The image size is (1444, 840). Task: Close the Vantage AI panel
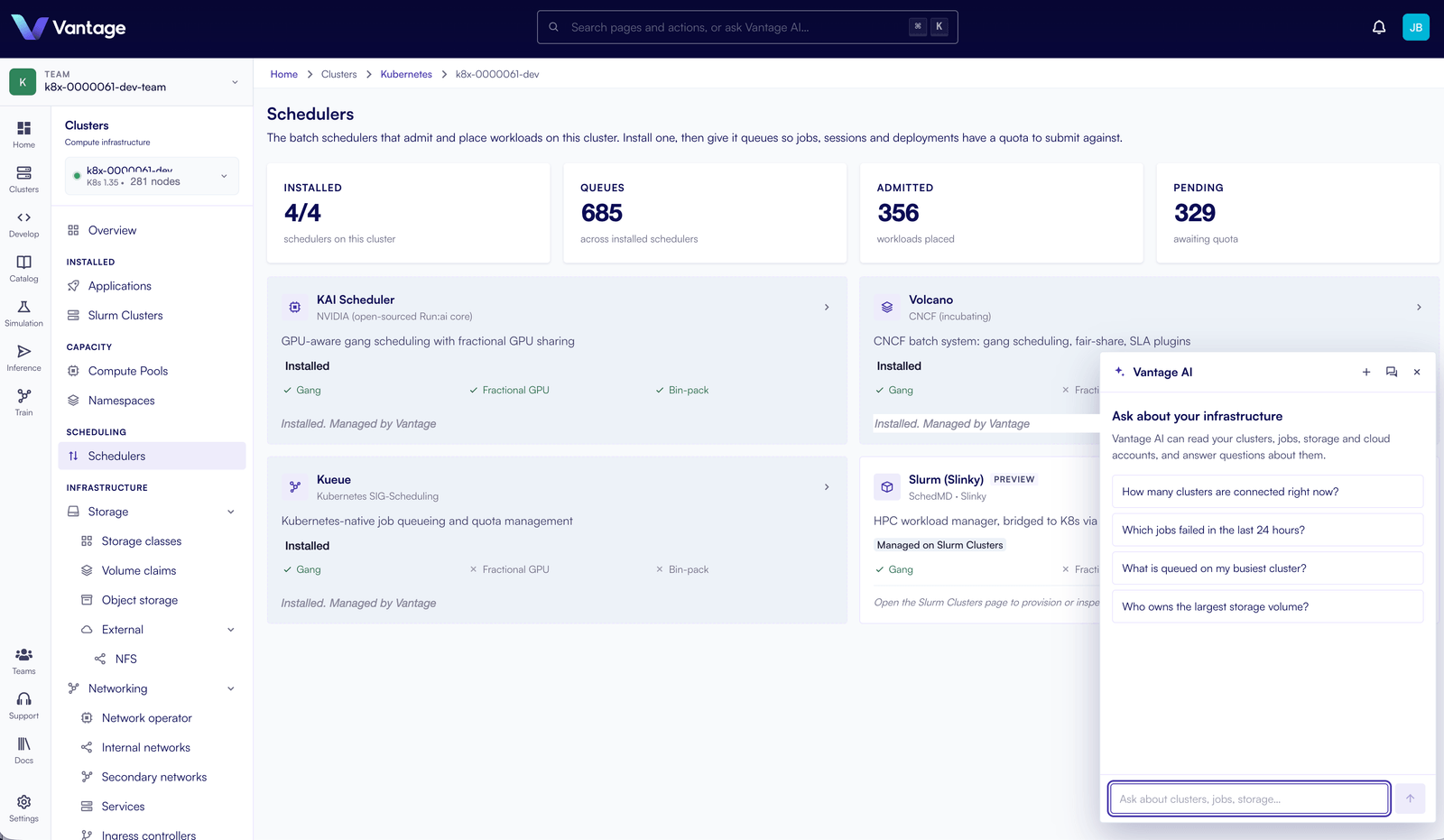point(1417,372)
